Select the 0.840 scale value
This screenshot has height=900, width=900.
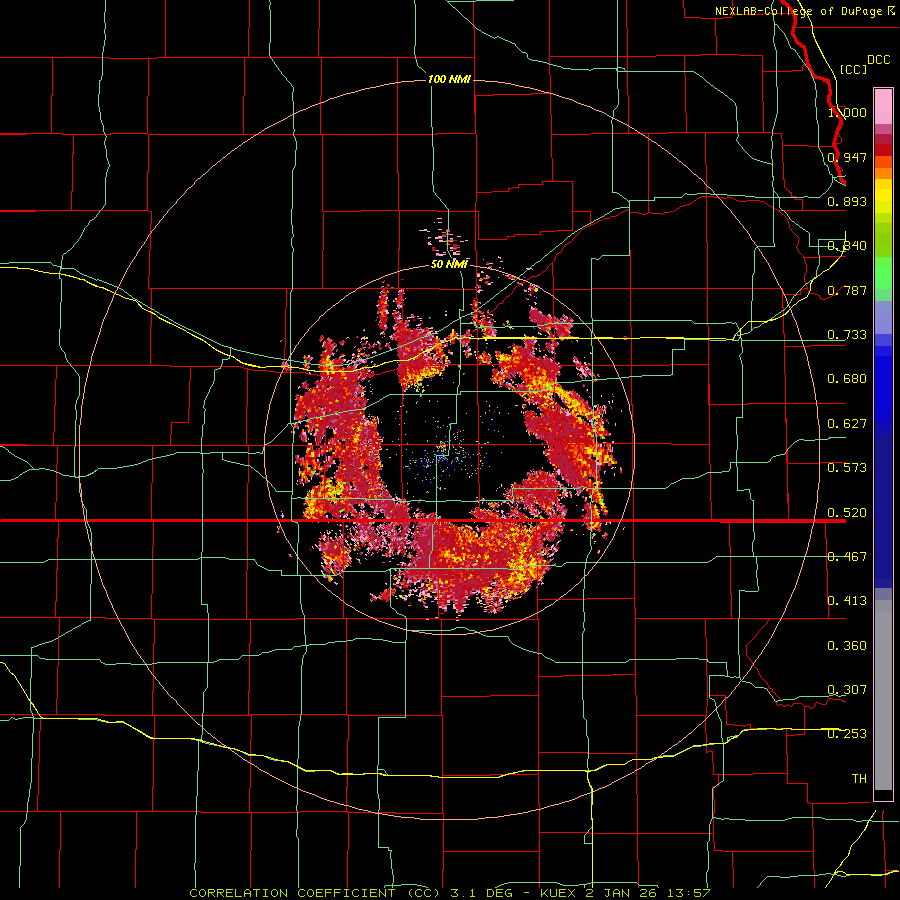[x=847, y=246]
